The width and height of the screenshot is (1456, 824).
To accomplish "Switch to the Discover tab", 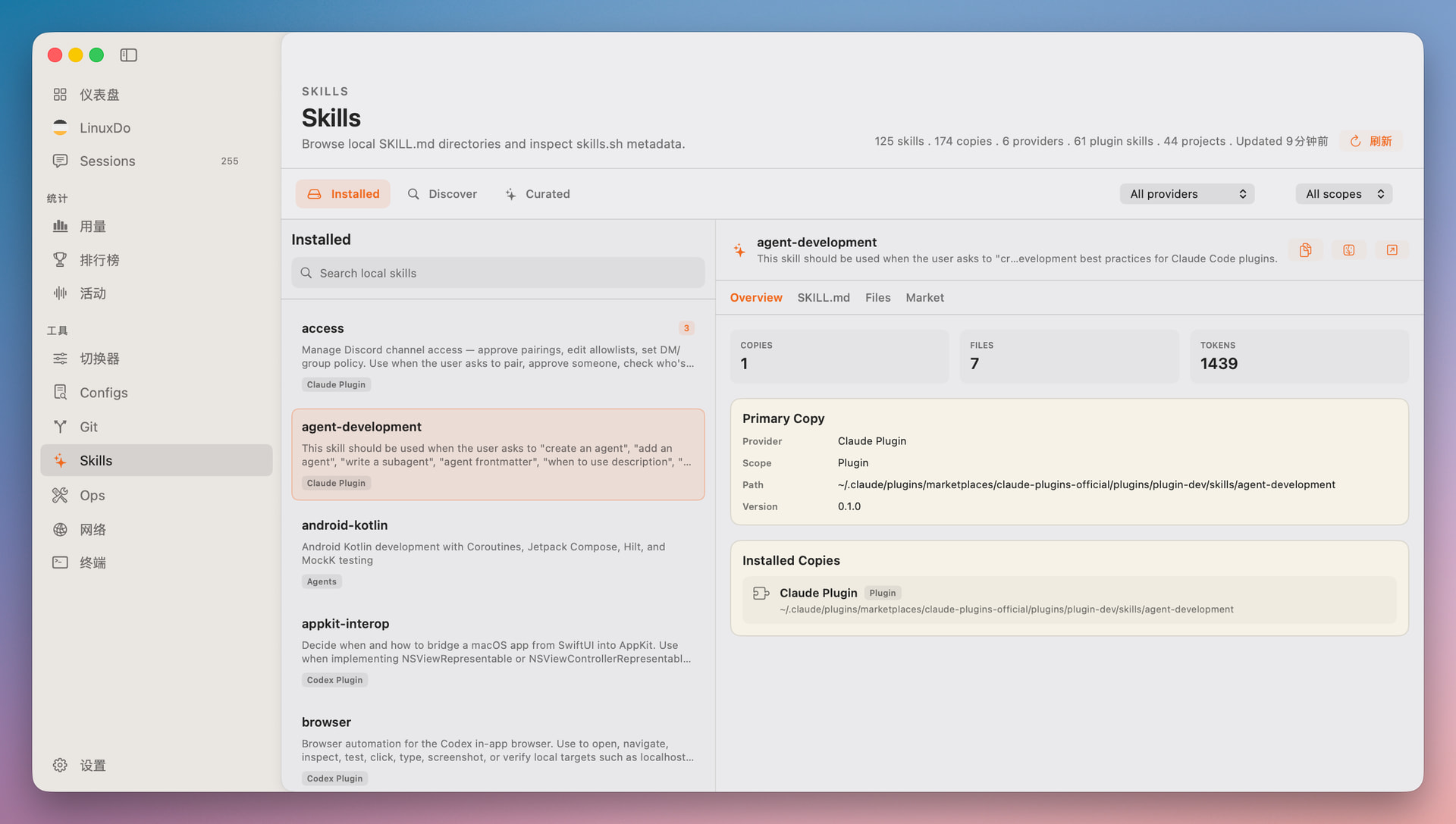I will click(442, 194).
